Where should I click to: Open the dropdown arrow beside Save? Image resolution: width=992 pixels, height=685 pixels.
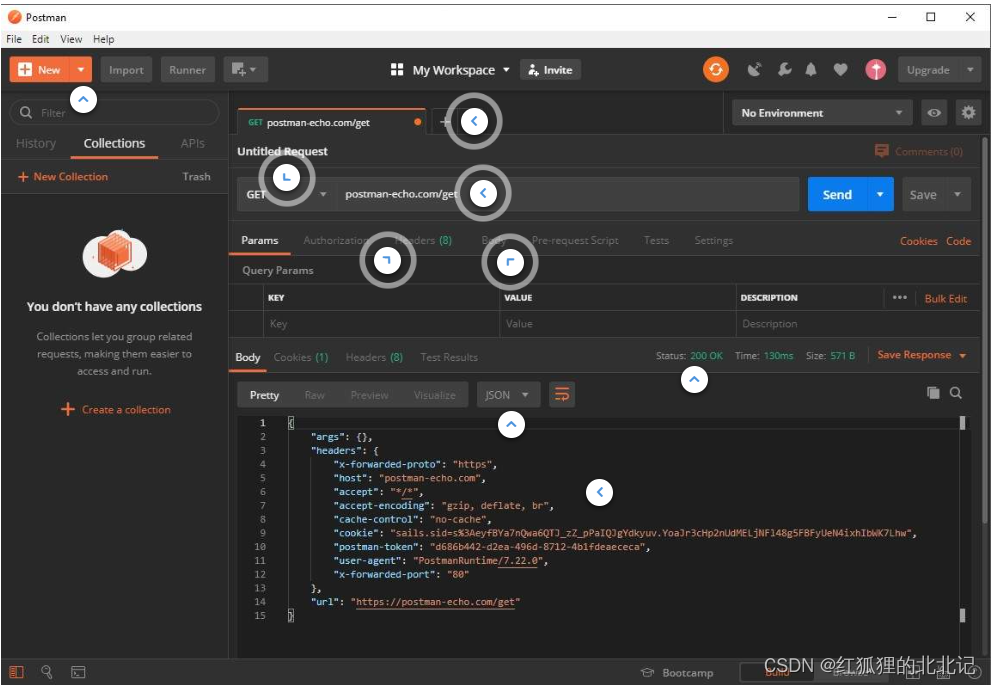957,195
